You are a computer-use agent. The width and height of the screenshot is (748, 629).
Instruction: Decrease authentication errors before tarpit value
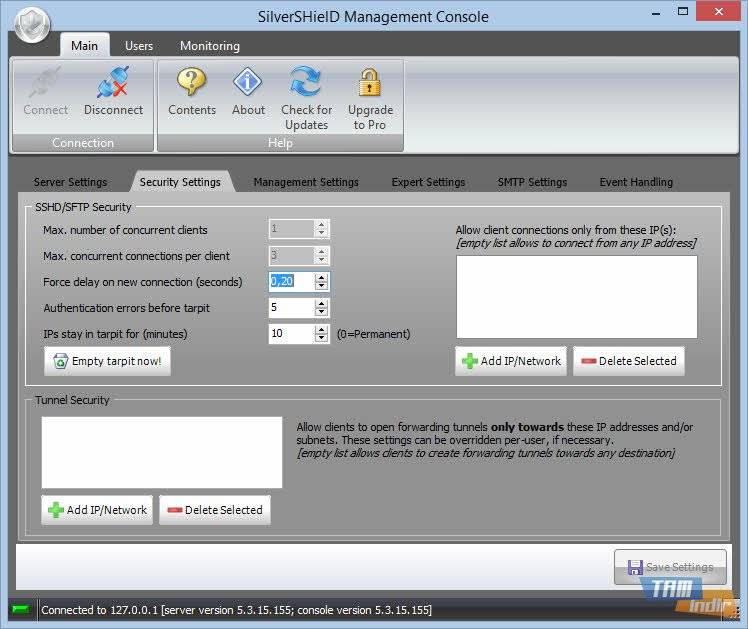click(x=321, y=312)
